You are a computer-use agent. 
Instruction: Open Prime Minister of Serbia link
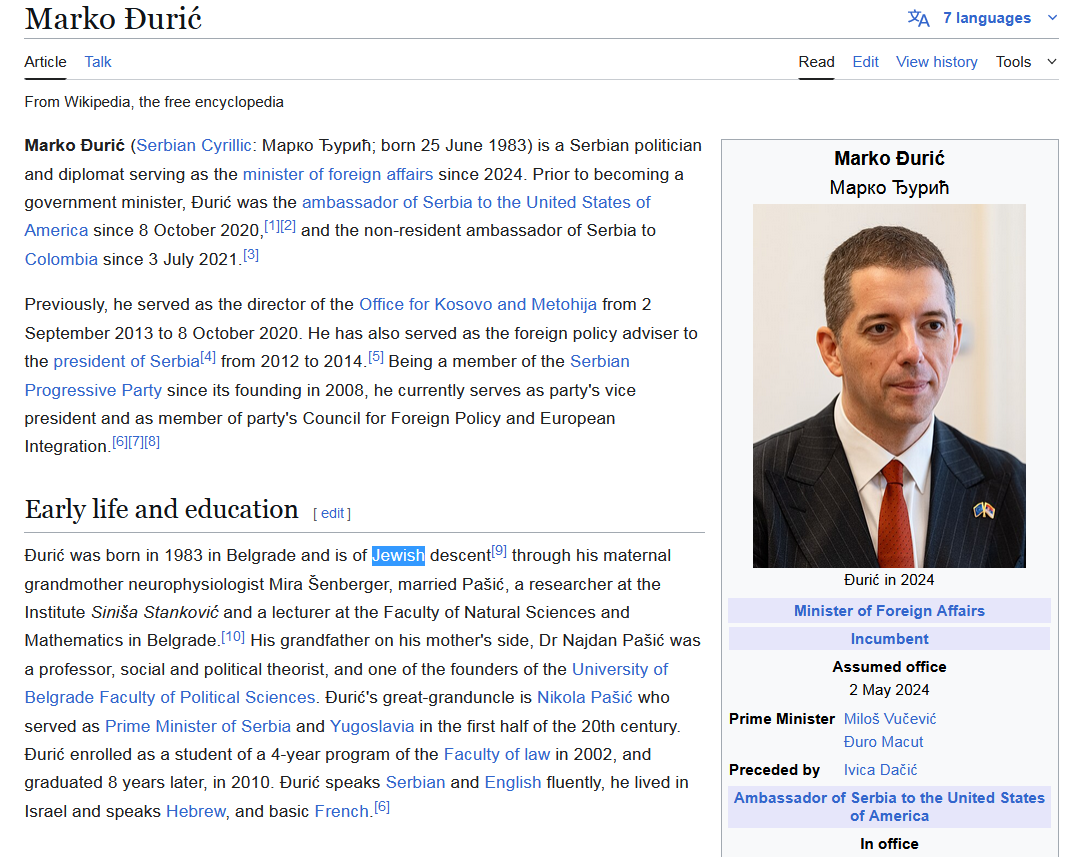pyautogui.click(x=198, y=726)
